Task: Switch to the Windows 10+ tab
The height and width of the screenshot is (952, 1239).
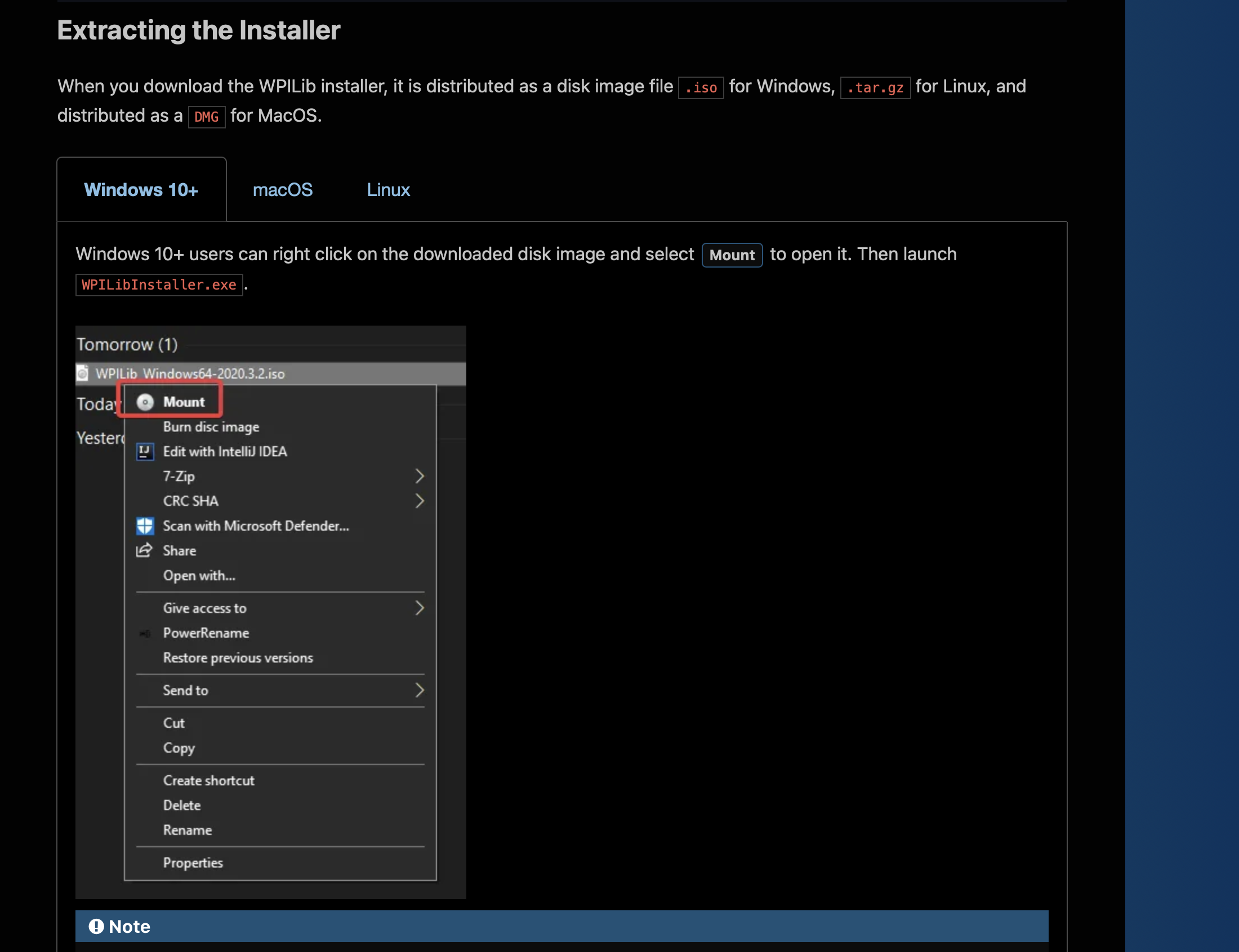Action: [x=141, y=189]
